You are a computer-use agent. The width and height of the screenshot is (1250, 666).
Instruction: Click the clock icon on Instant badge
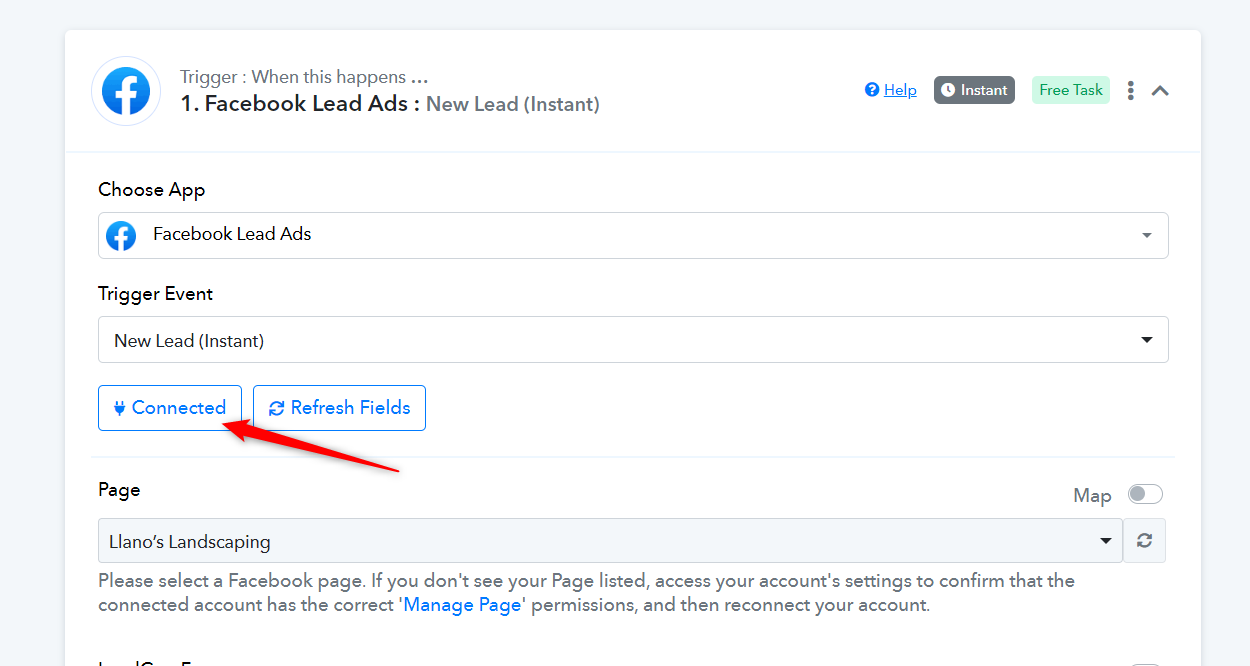(x=948, y=90)
